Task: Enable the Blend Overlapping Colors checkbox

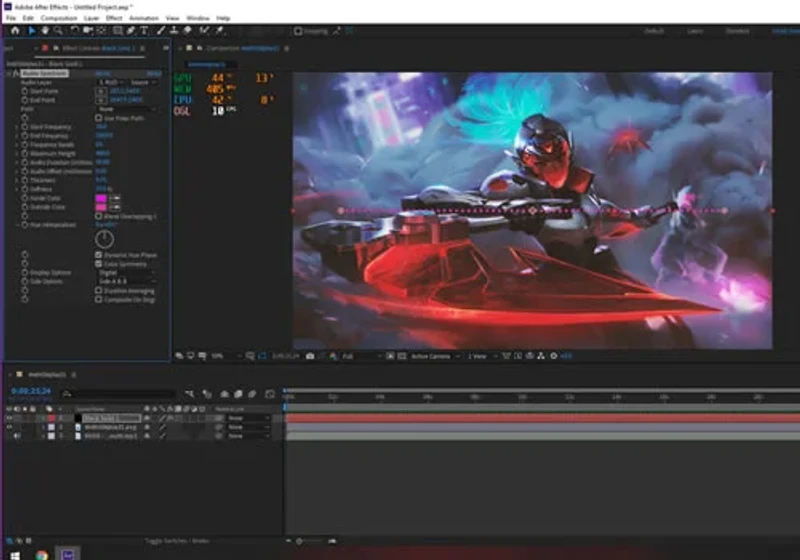Action: coord(98,216)
